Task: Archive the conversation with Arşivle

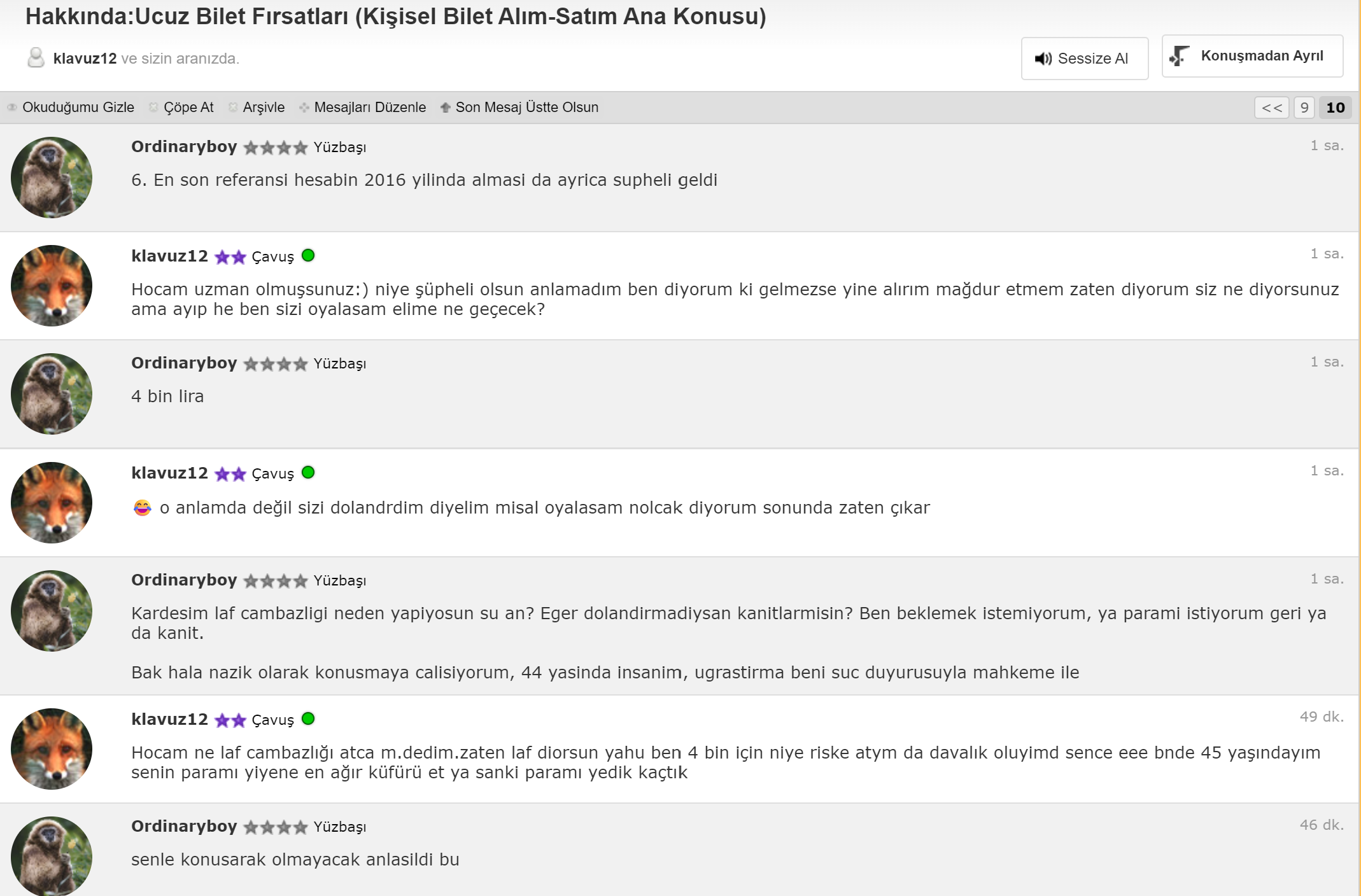Action: [x=264, y=108]
